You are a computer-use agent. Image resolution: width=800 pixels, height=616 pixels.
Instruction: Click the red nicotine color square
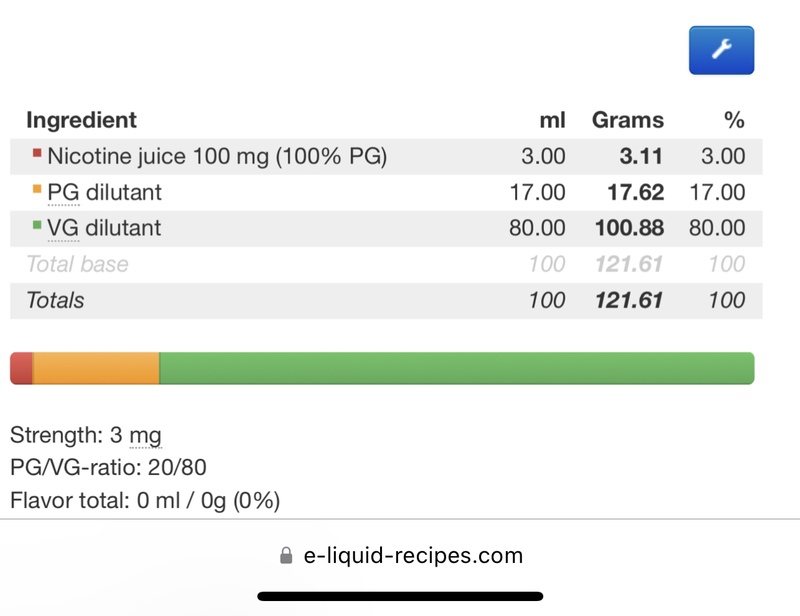click(37, 153)
